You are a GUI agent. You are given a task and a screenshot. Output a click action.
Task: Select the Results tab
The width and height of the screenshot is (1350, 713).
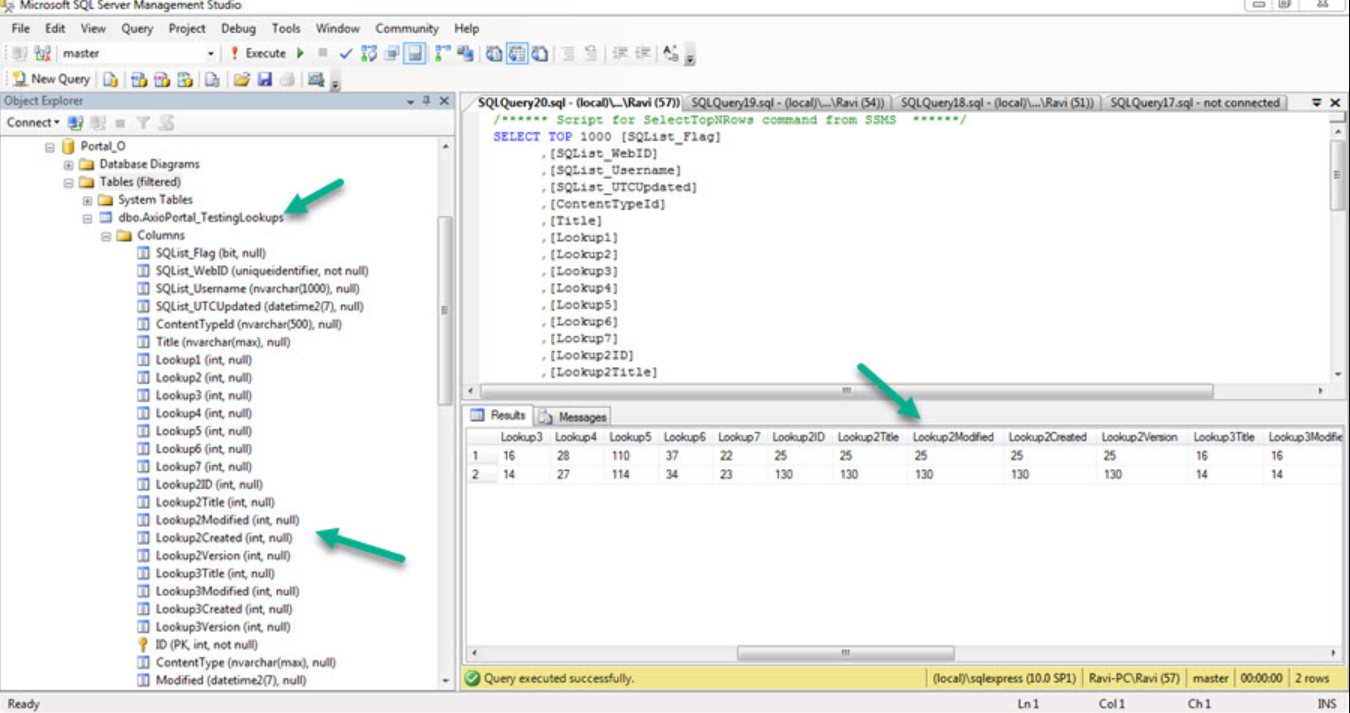(x=500, y=415)
